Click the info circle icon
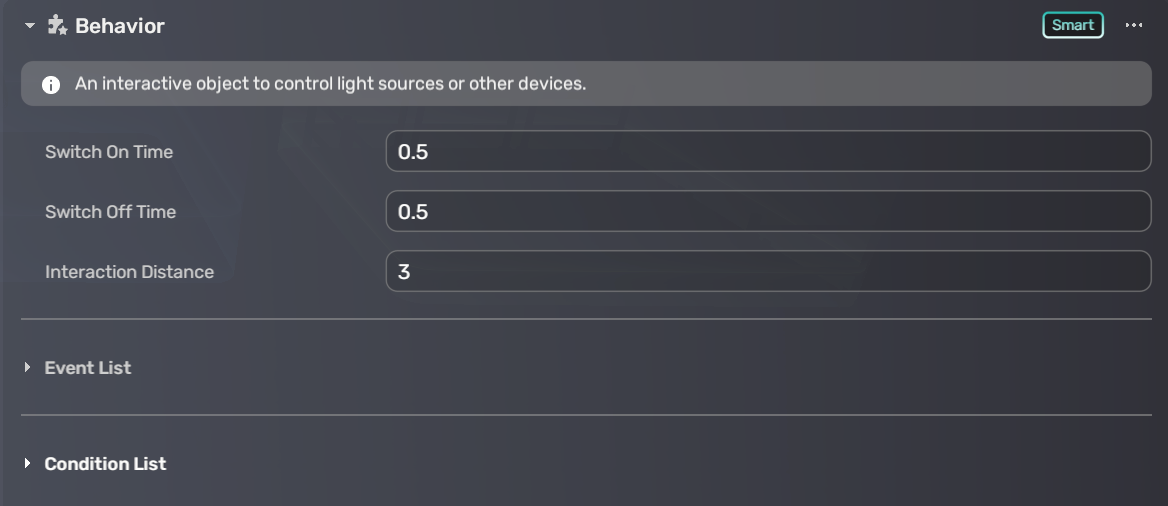Image resolution: width=1168 pixels, height=506 pixels. coord(51,85)
